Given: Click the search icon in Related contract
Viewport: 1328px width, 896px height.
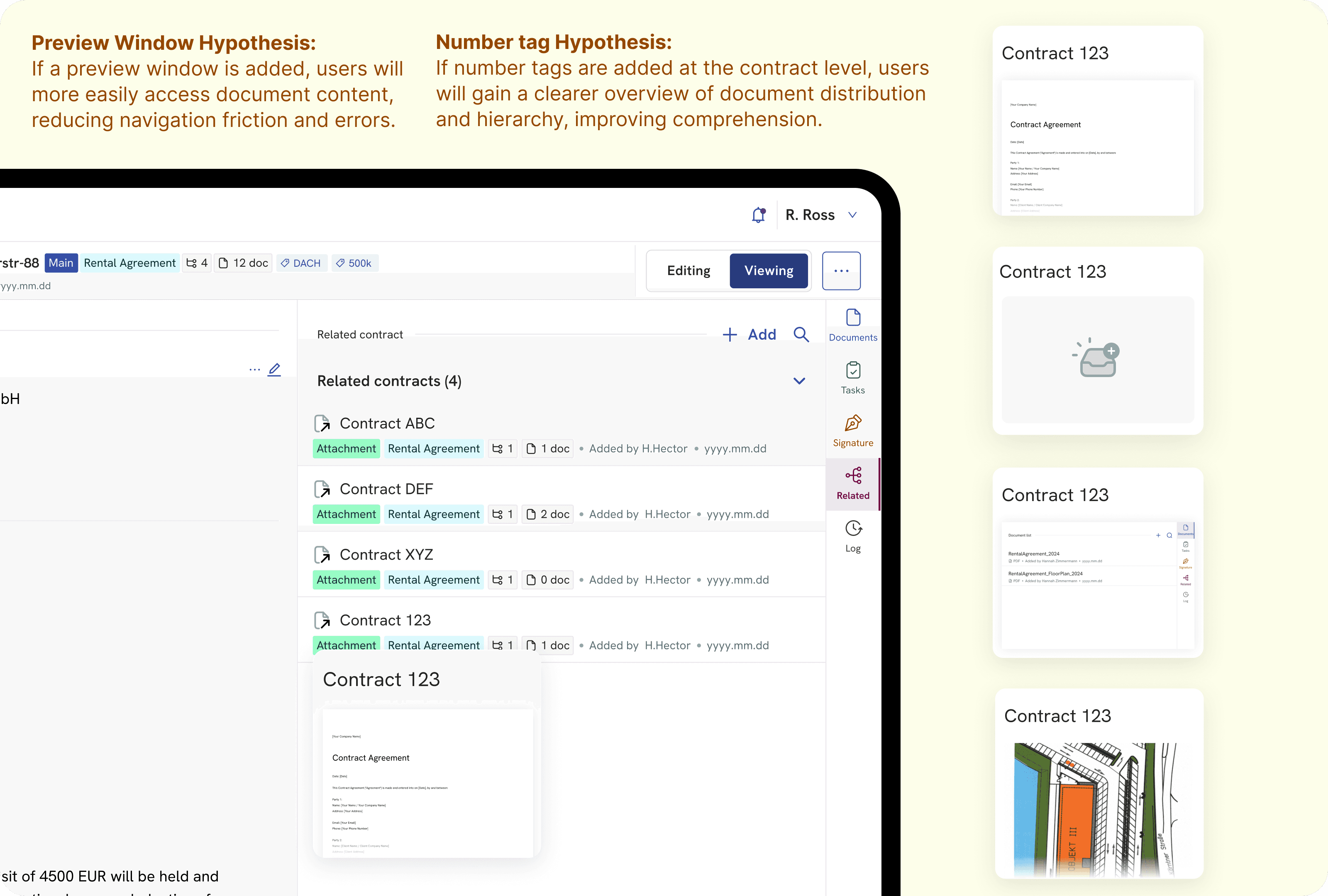Looking at the screenshot, I should click(801, 335).
